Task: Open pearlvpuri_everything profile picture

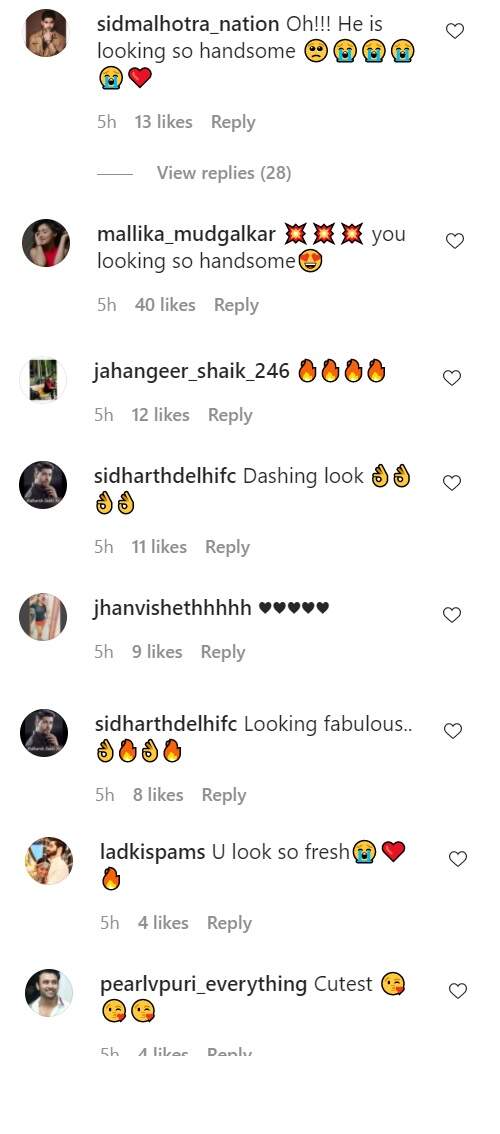Action: pyautogui.click(x=48, y=992)
